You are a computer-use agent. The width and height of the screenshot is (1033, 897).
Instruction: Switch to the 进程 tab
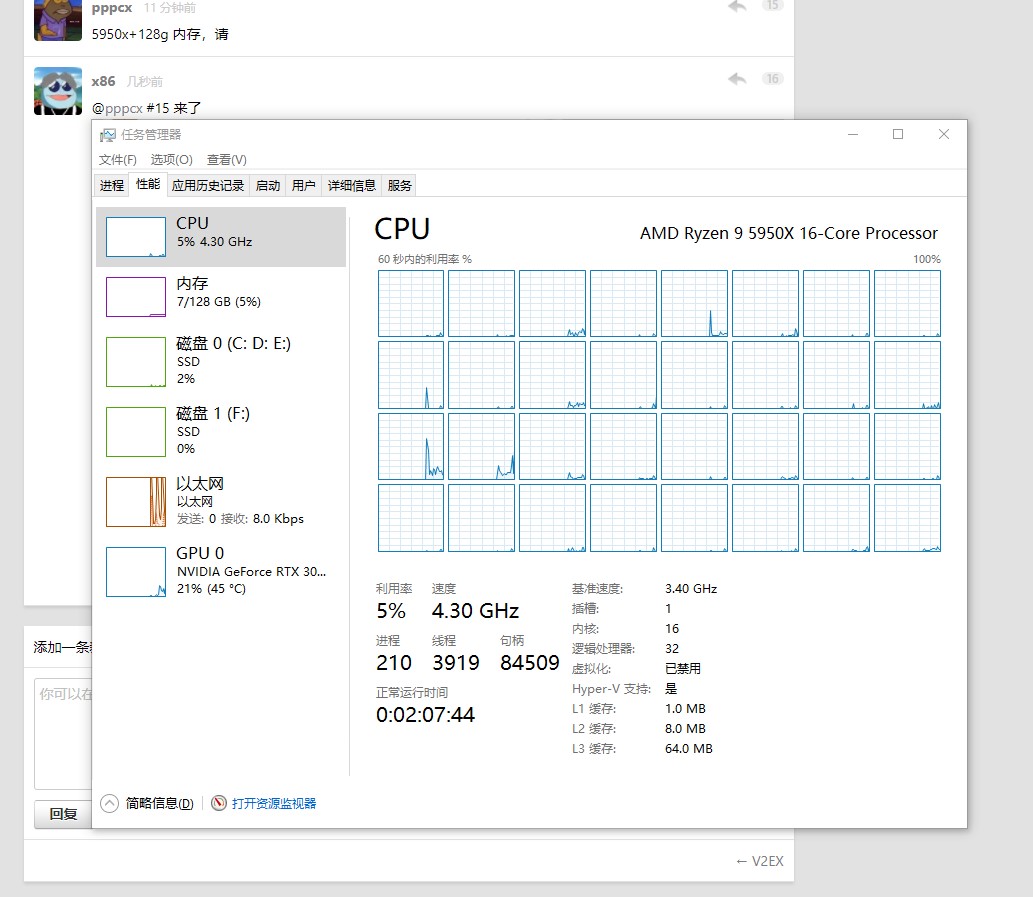[x=112, y=185]
